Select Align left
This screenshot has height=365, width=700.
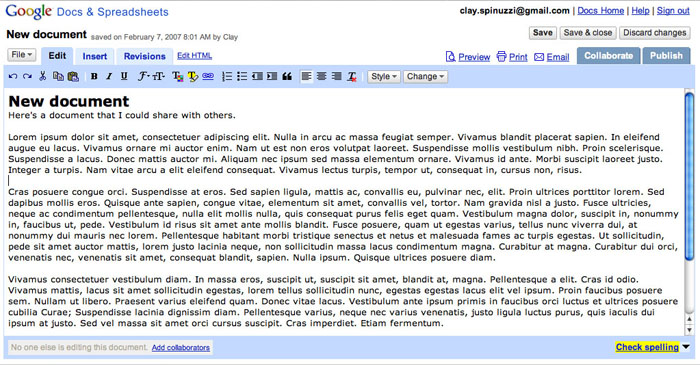click(x=306, y=76)
